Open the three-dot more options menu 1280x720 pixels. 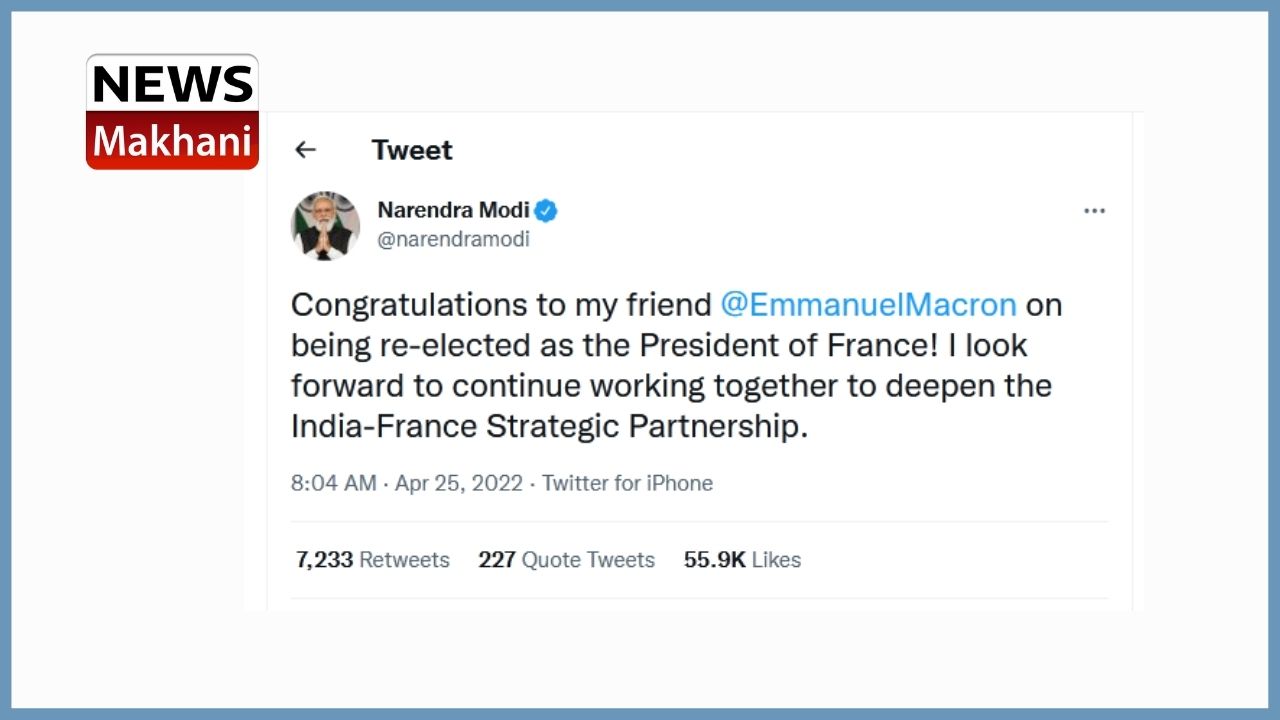1094,211
